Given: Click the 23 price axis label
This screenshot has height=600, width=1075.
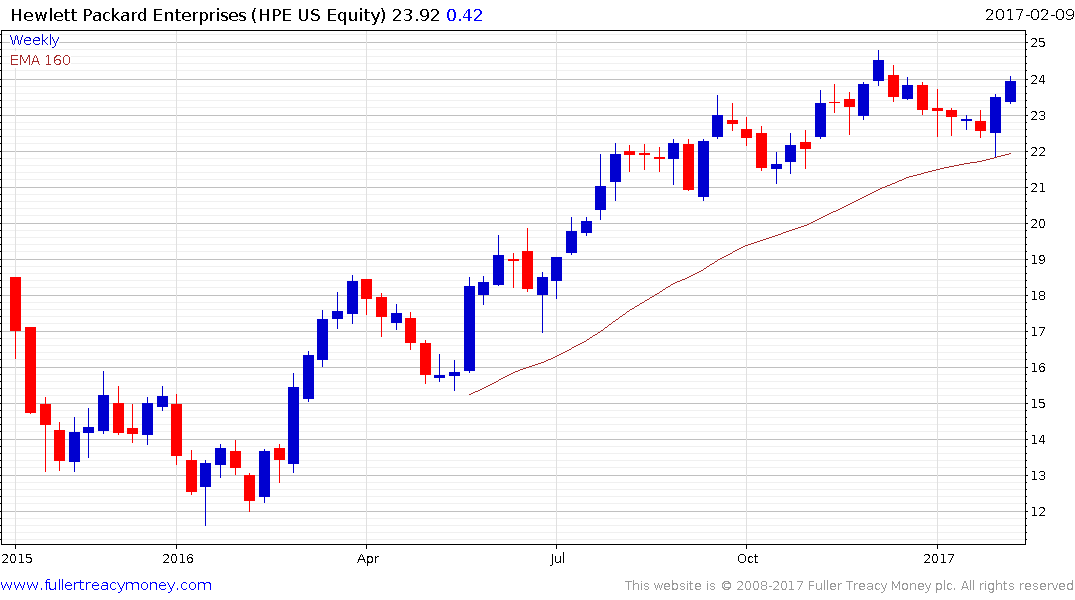Looking at the screenshot, I should click(x=1037, y=115).
